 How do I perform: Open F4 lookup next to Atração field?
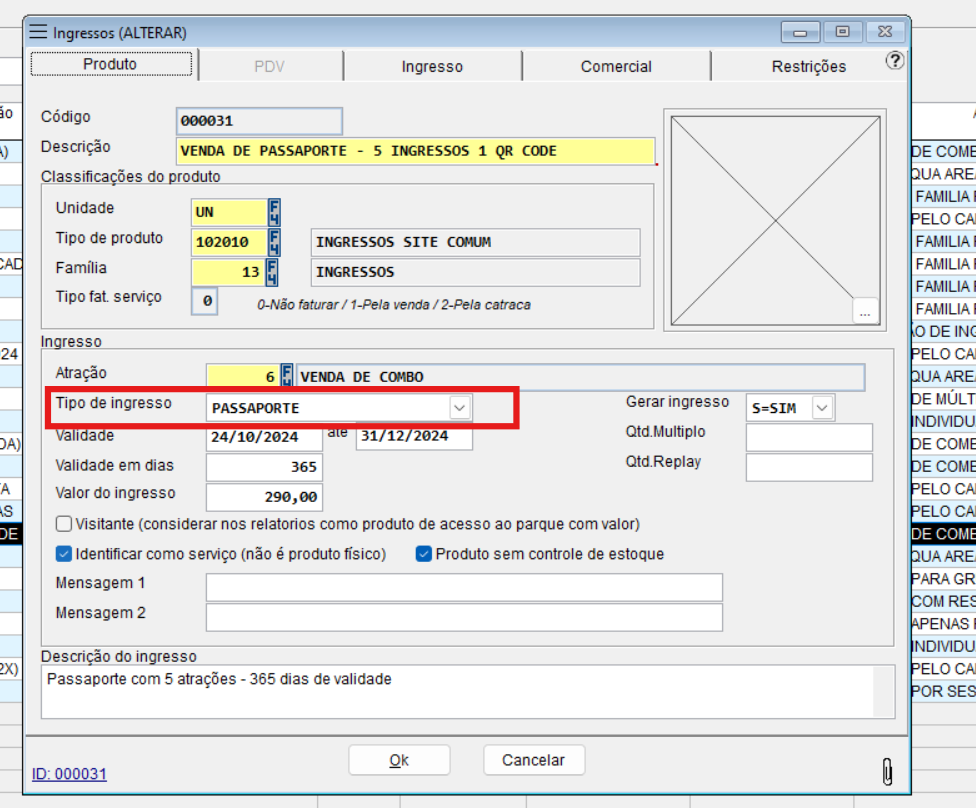click(x=287, y=377)
